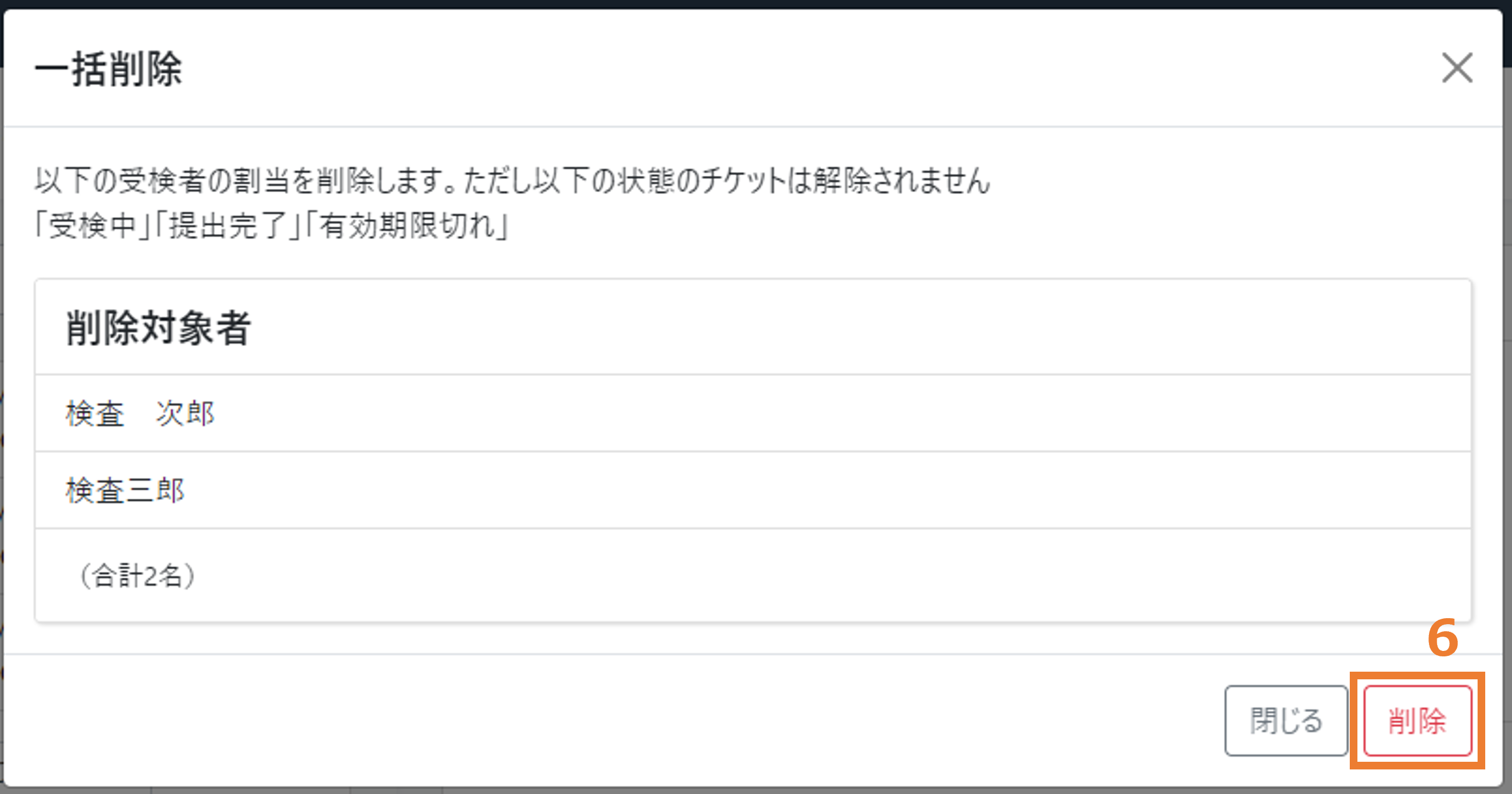Click the word チケット in the notice
1512x794 pixels.
point(743,180)
